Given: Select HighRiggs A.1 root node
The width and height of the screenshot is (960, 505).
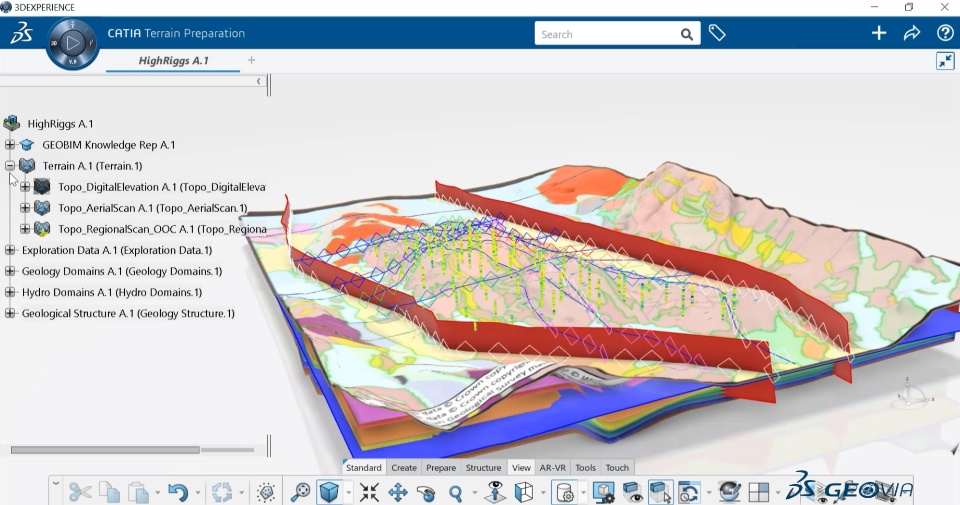Looking at the screenshot, I should 60,124.
